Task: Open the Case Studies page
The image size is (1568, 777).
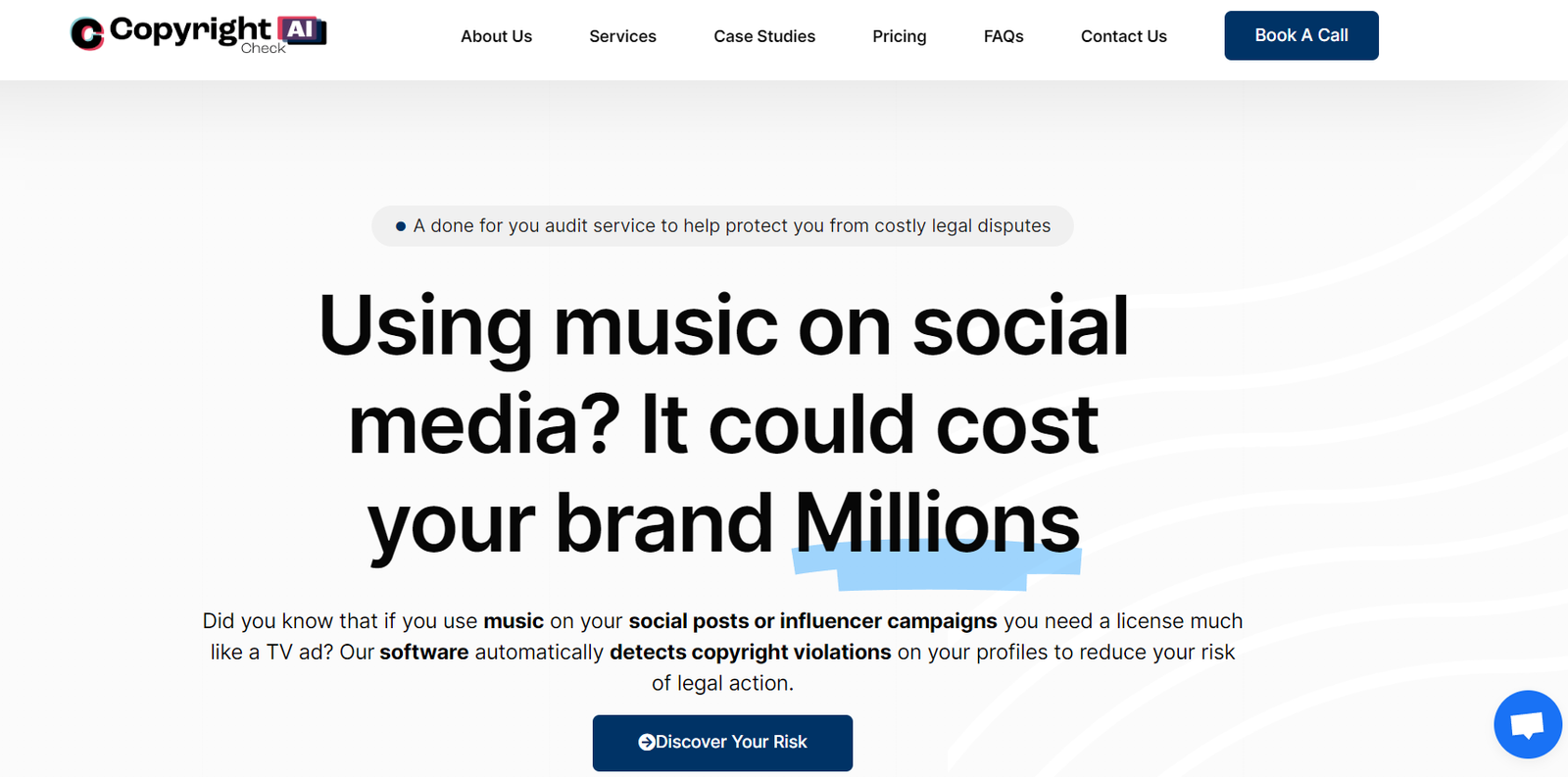Action: pyautogui.click(x=764, y=36)
